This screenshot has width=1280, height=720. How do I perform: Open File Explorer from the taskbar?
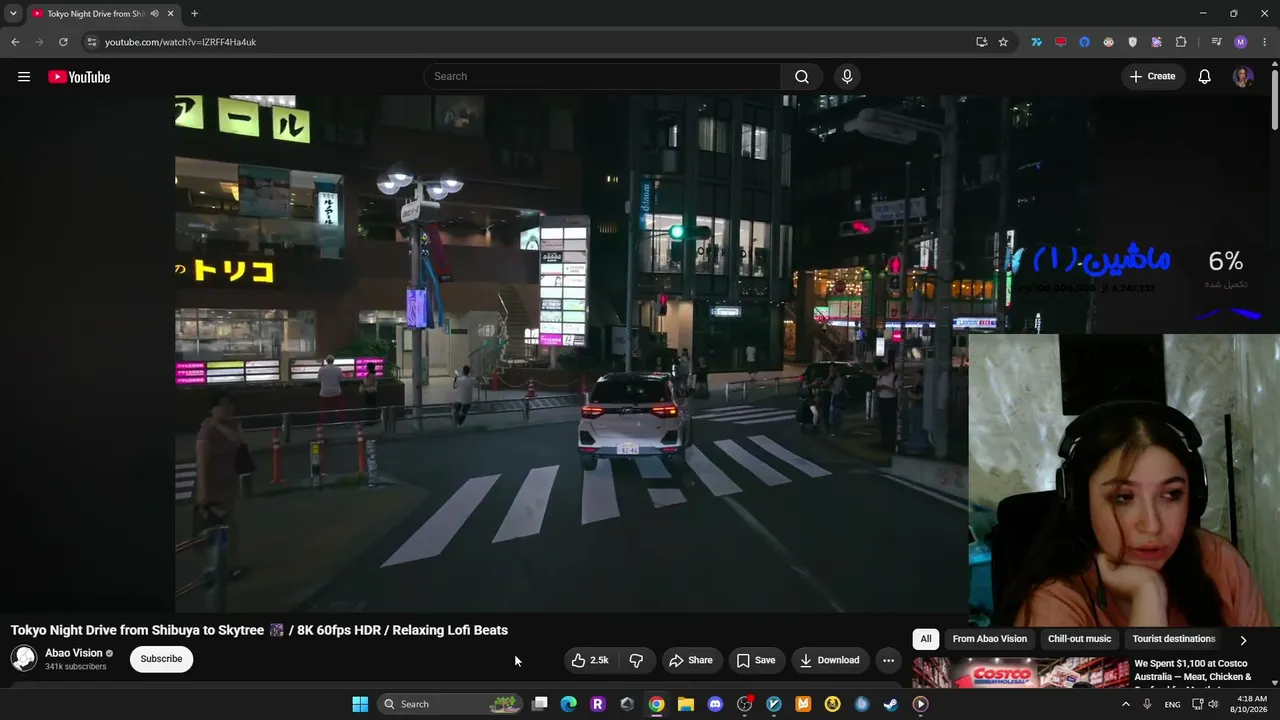pyautogui.click(x=686, y=704)
